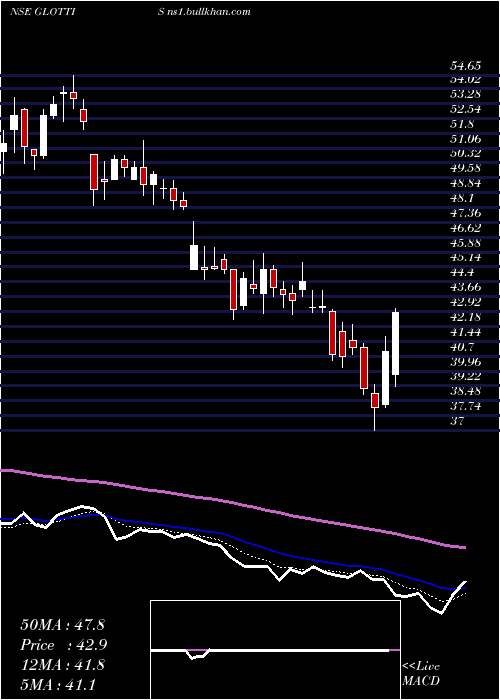Click the 37.74 price axis label

point(465,406)
